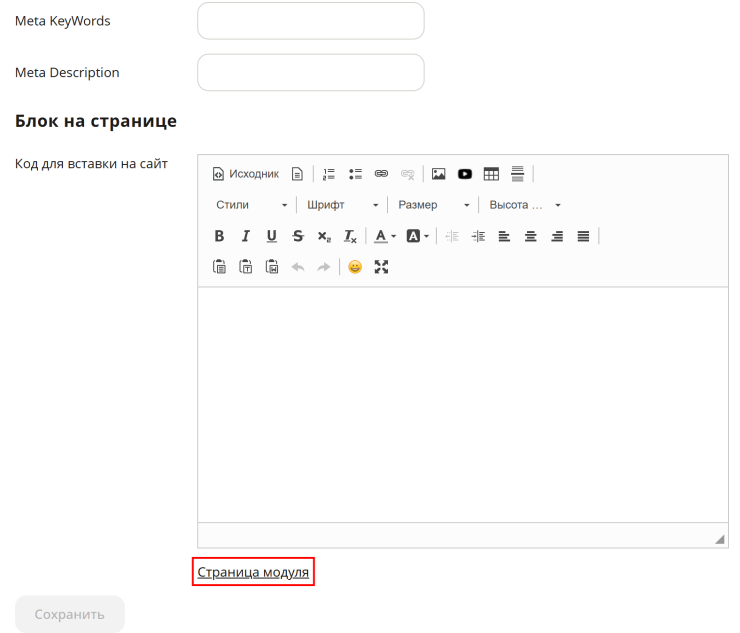Insert horizontal line
740x633 pixels.
518,174
